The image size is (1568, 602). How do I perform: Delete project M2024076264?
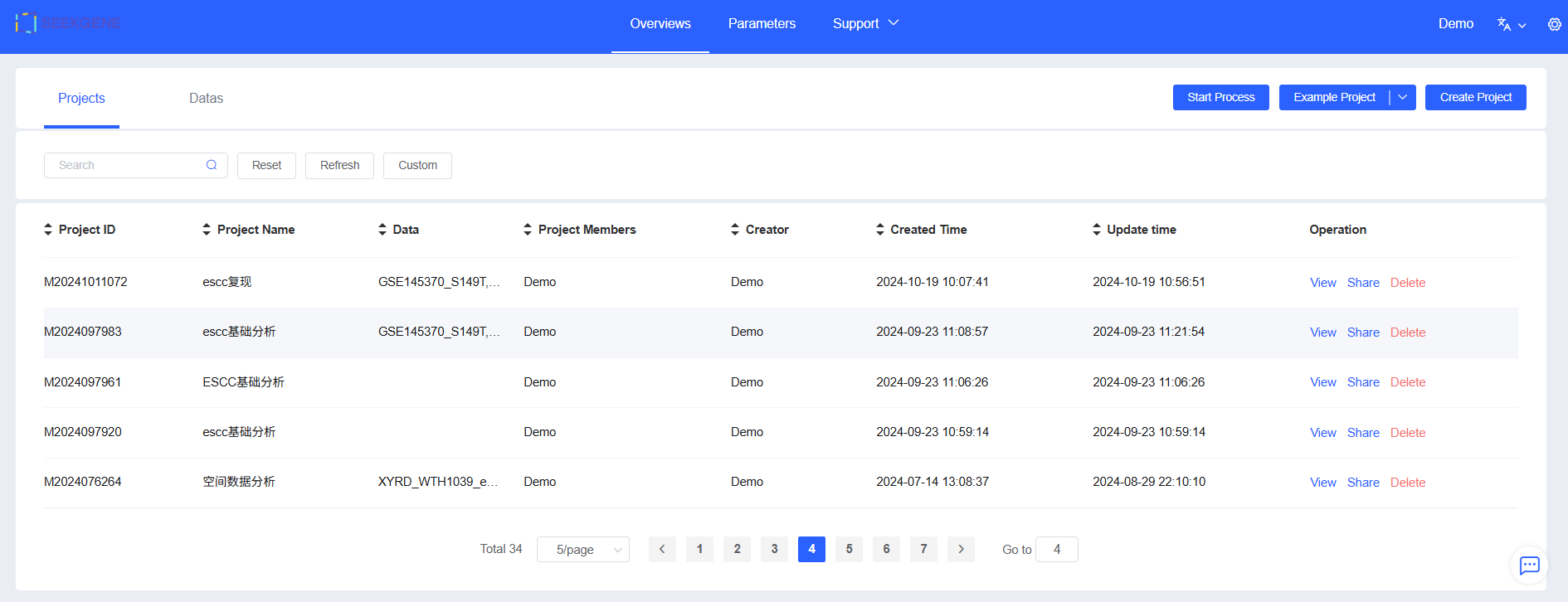coord(1407,483)
